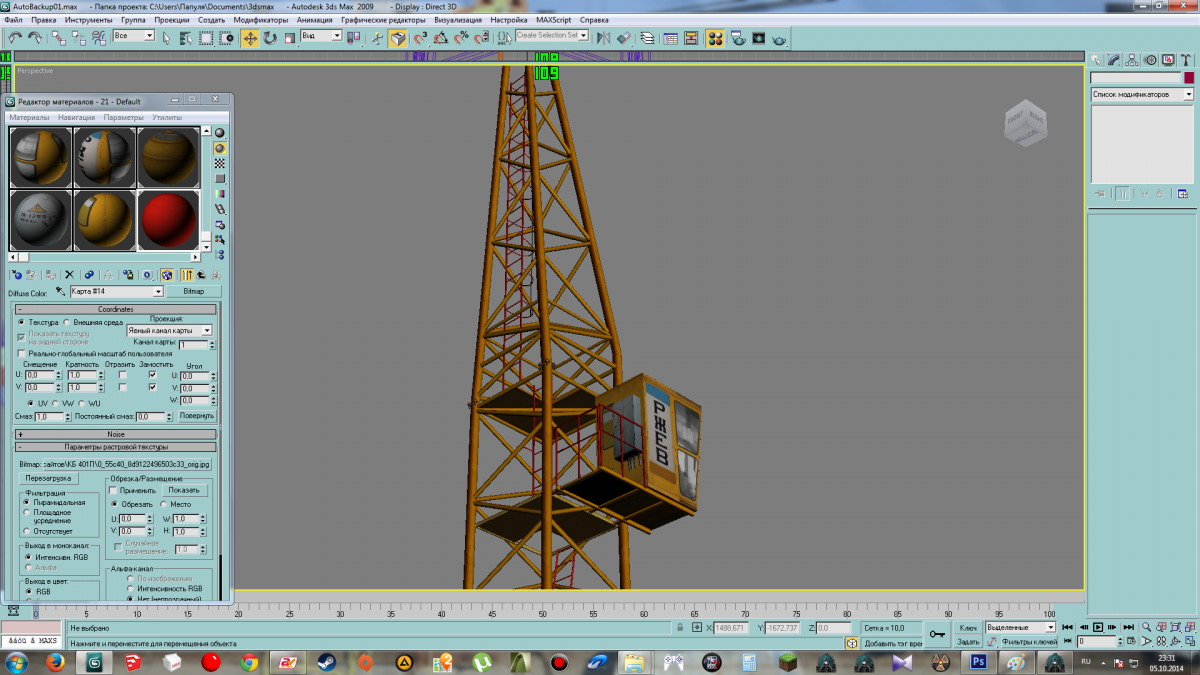Click the Перезагрузка button

coord(49,478)
